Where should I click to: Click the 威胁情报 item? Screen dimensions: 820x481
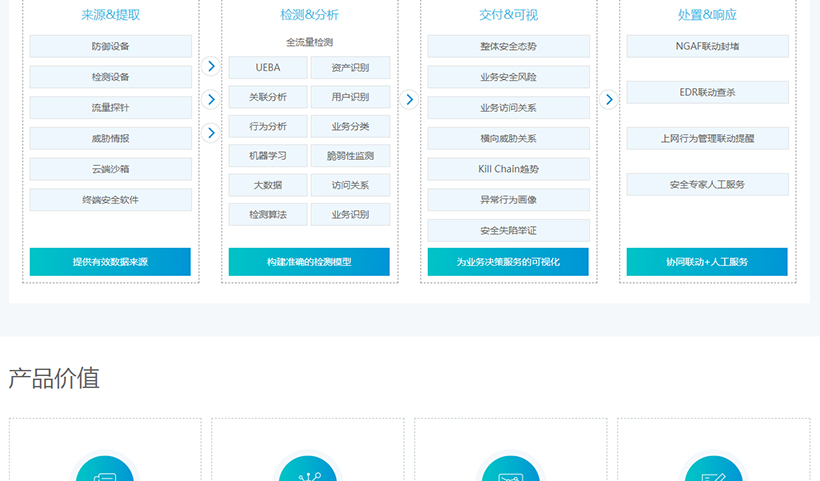tap(110, 138)
